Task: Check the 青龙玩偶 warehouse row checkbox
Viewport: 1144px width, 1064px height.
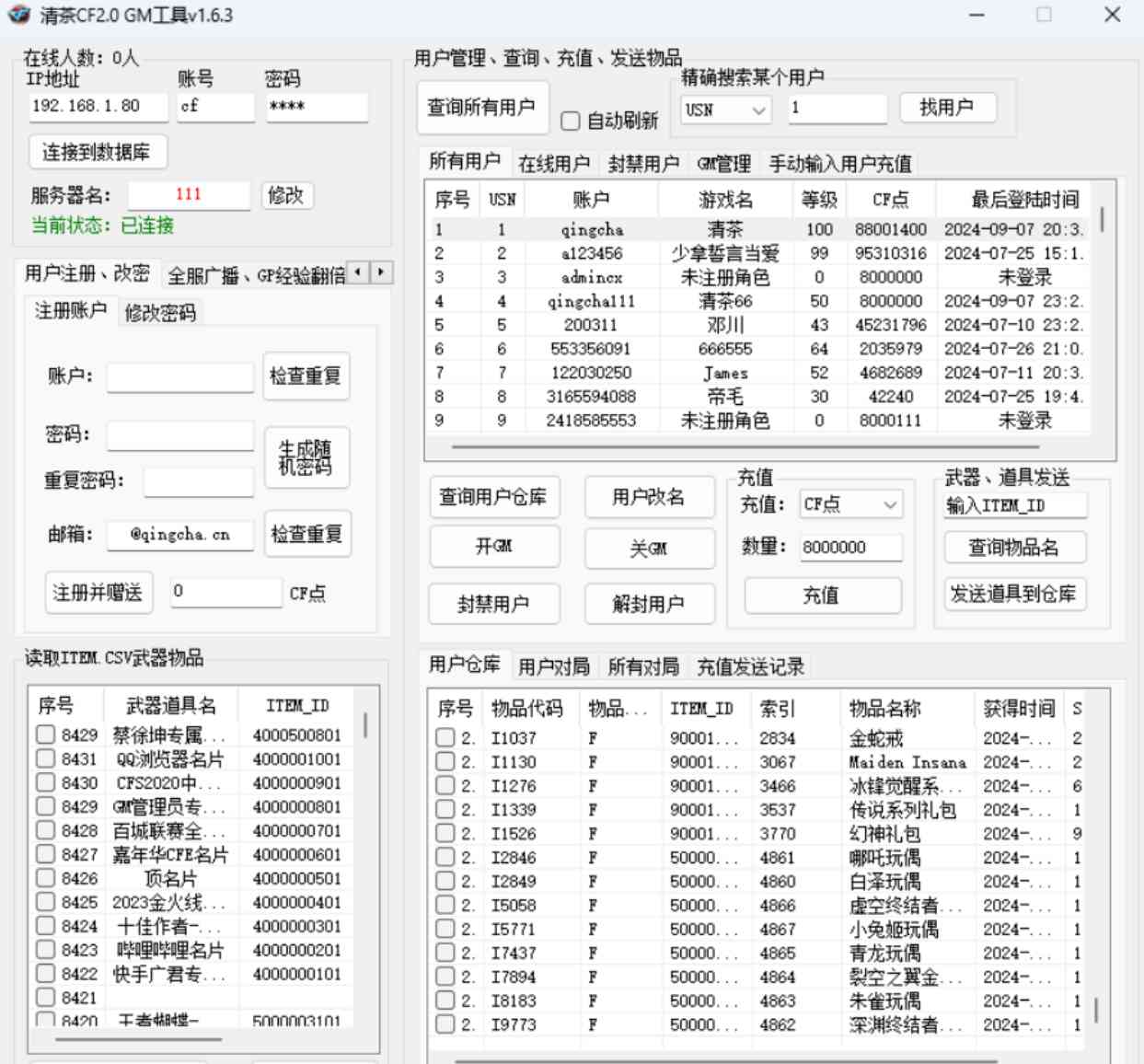Action: [x=445, y=953]
